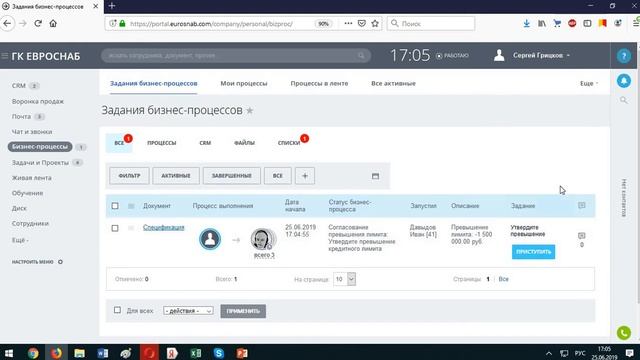This screenshot has height=360, width=640.
Task: Switch to 'Процессы в ленте' tab
Action: [319, 83]
